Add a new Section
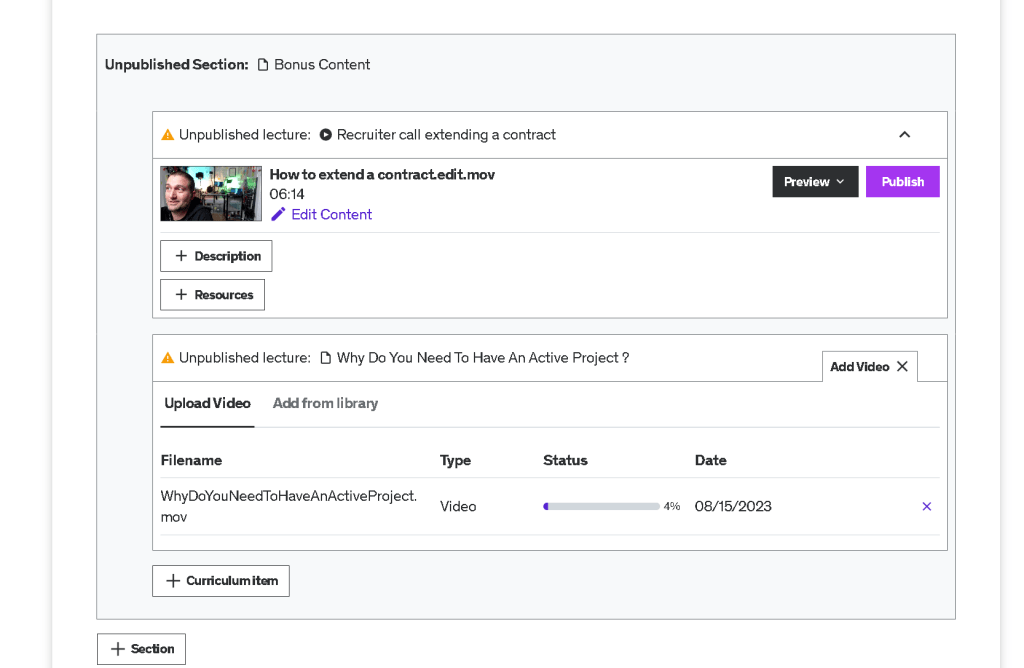This screenshot has height=668, width=1024. (141, 648)
